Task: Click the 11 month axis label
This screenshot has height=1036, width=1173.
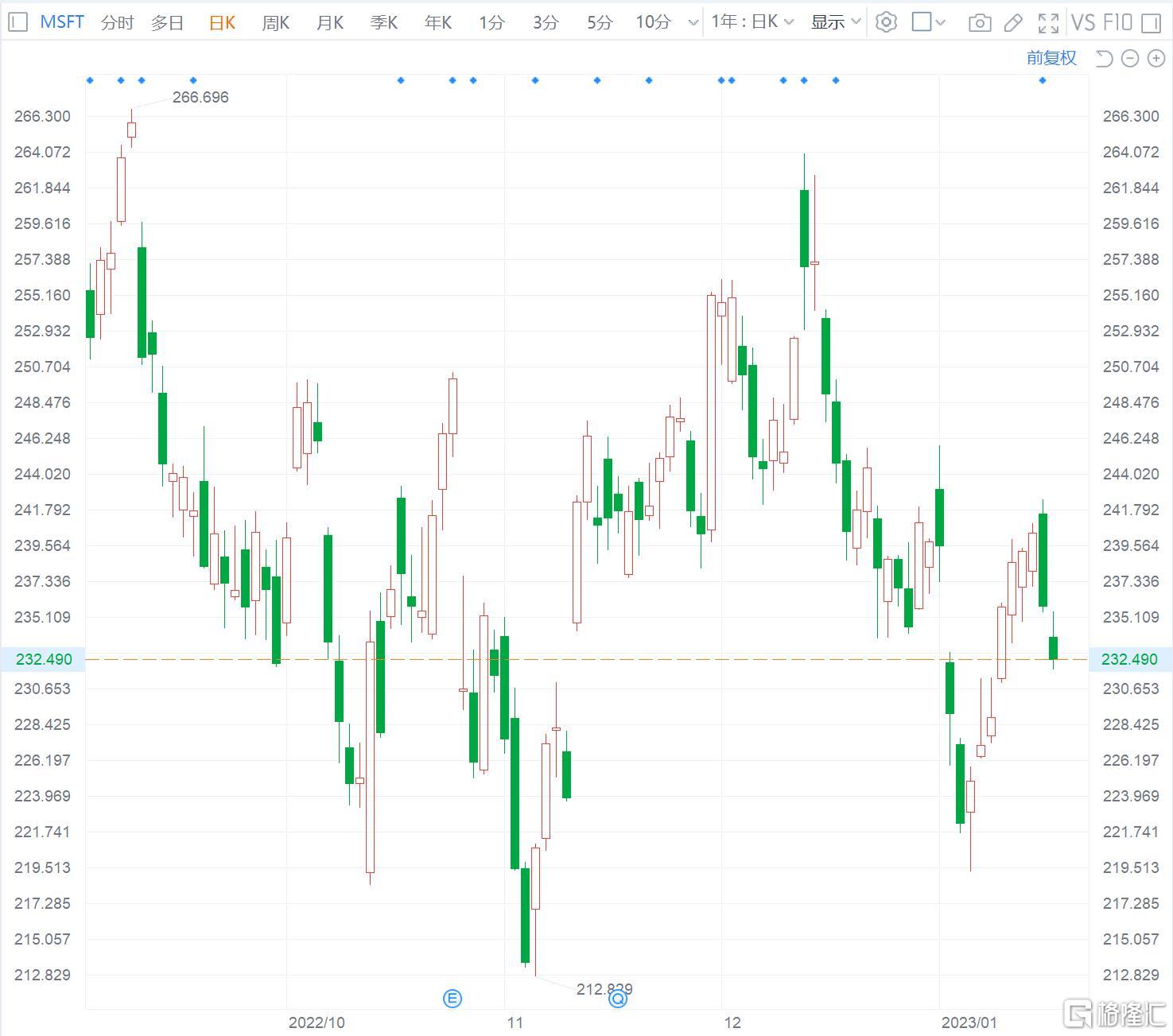Action: point(515,1022)
